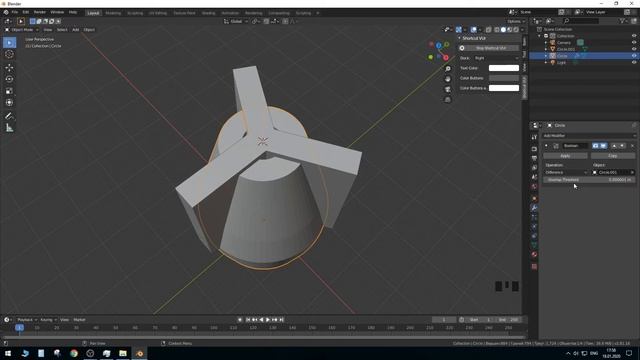Open the Physics properties tab
Screen dimensions: 640x360
pyautogui.click(x=534, y=227)
